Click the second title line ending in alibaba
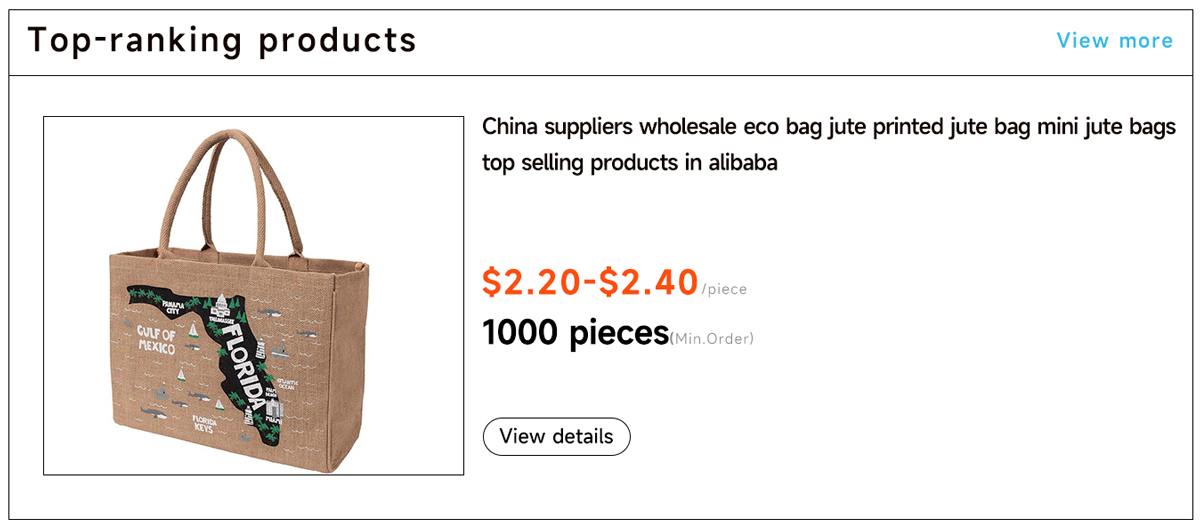 coord(630,162)
